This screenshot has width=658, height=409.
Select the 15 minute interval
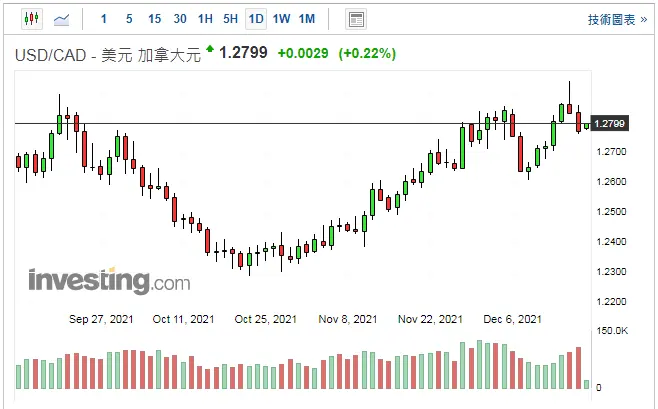154,19
